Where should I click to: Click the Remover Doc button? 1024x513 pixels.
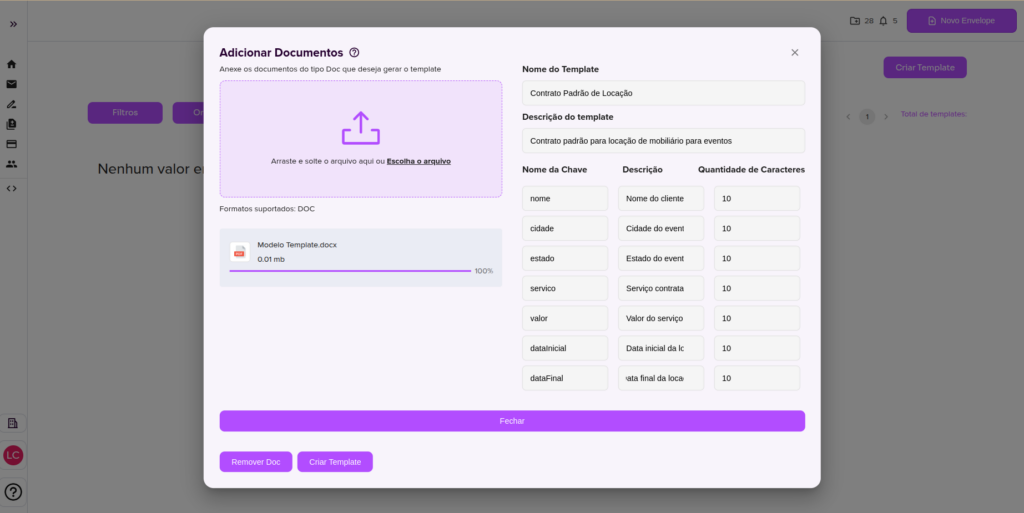(256, 462)
